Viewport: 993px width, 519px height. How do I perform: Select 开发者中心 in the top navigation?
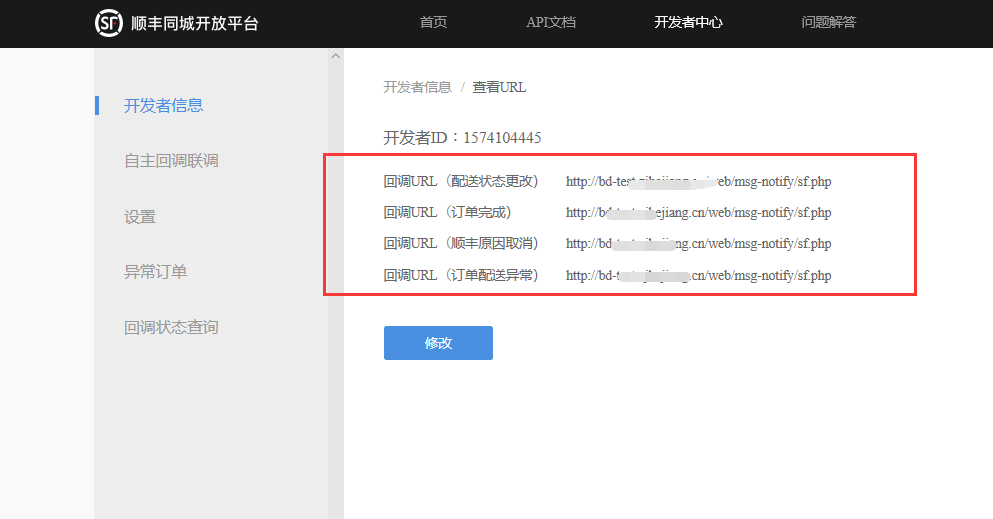click(688, 22)
